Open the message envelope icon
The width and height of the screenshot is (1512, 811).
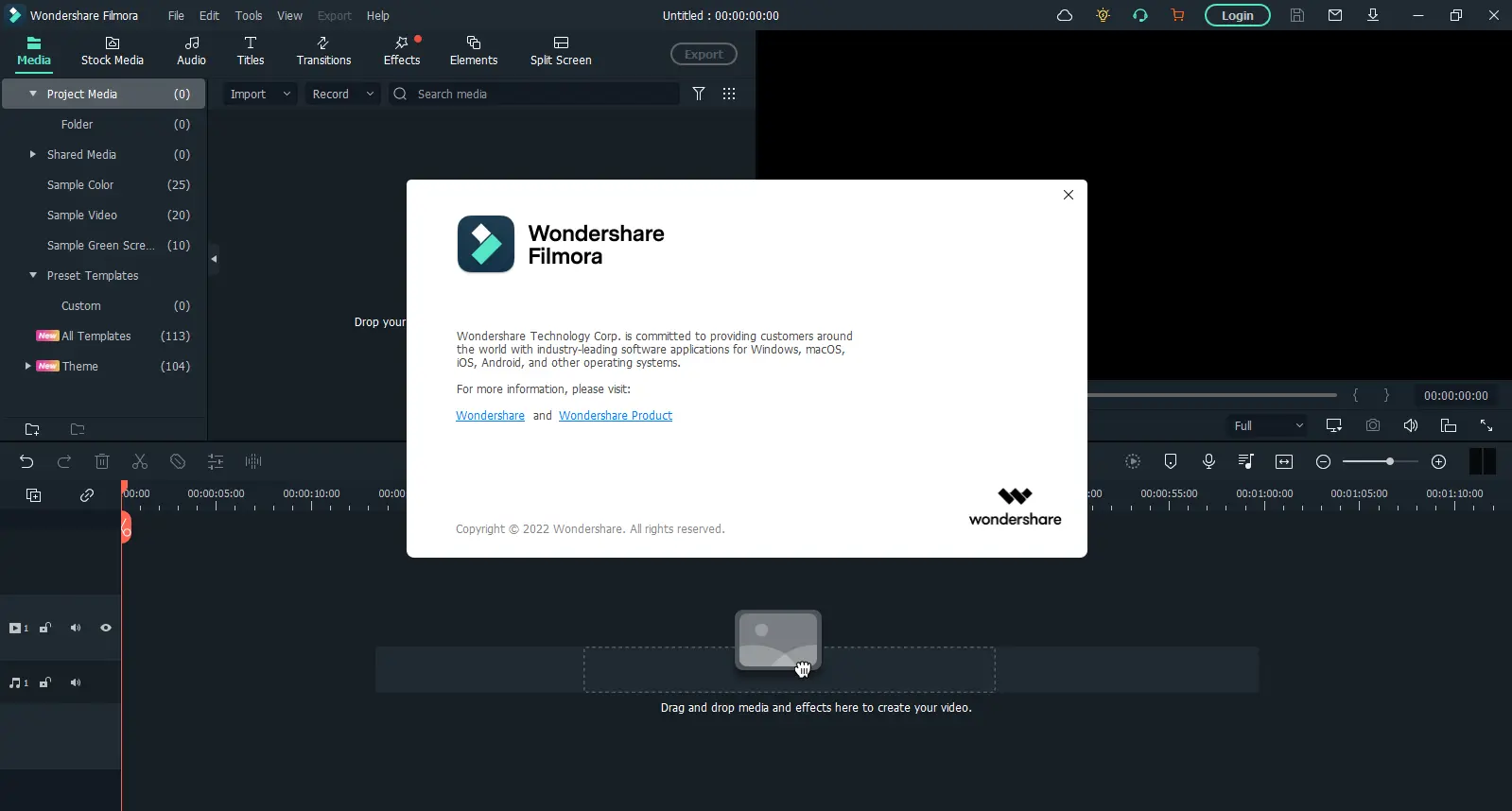(x=1335, y=15)
